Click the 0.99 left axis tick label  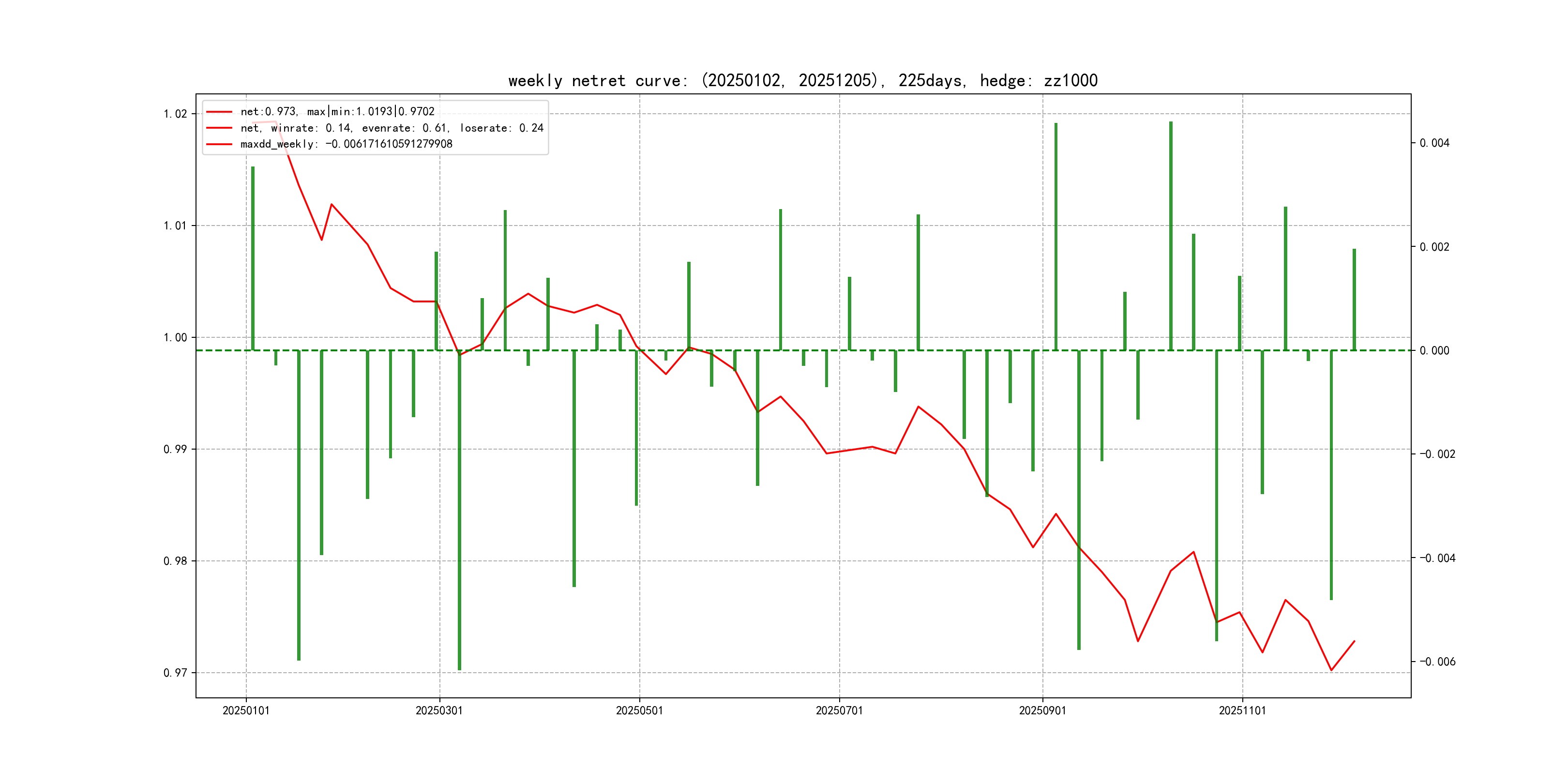click(x=175, y=449)
